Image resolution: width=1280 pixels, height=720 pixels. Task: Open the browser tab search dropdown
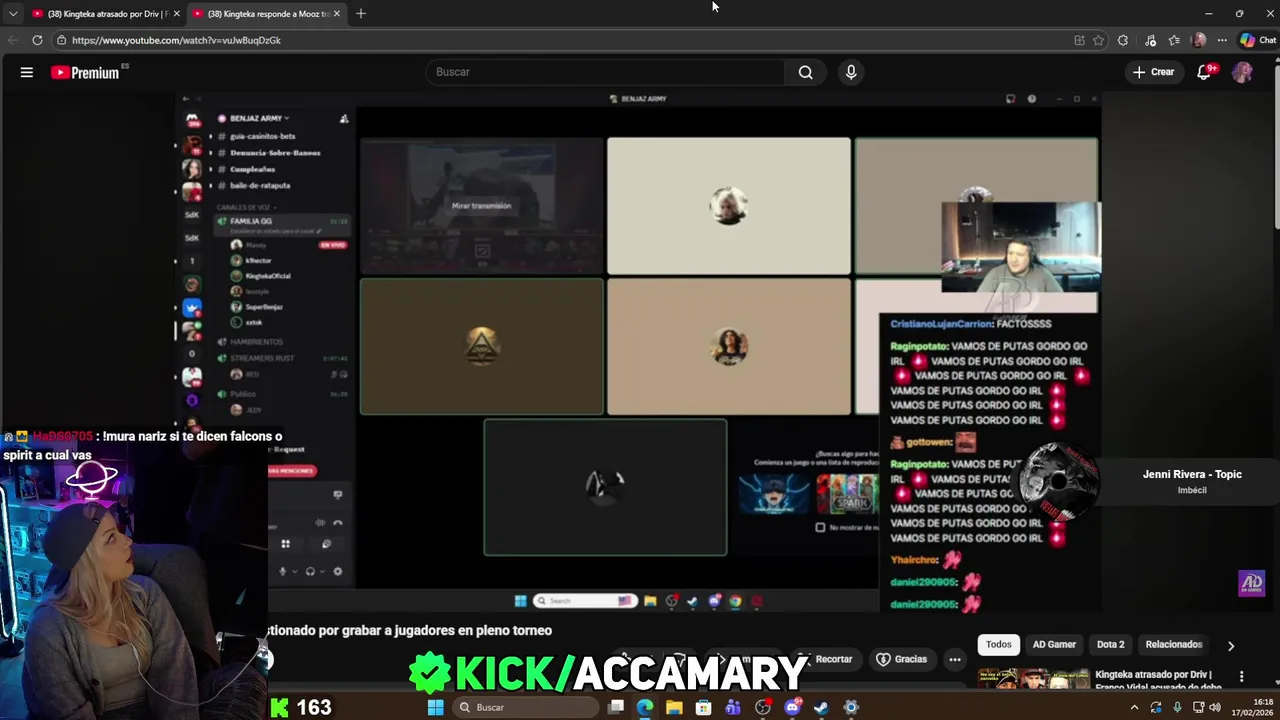tap(12, 13)
